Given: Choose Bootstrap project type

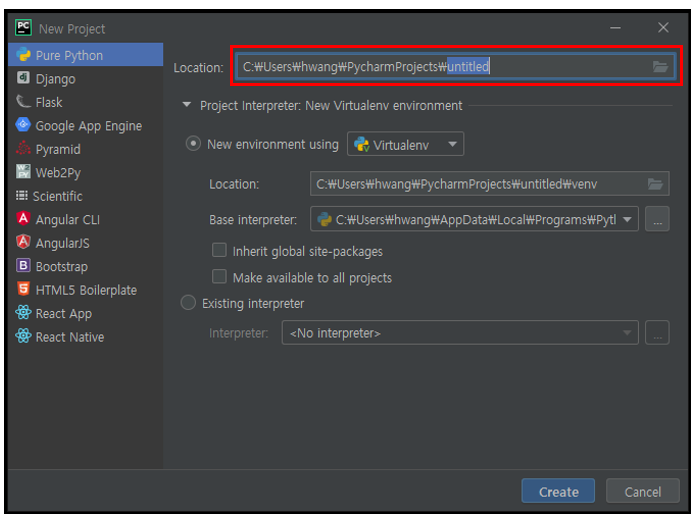Looking at the screenshot, I should [86, 266].
